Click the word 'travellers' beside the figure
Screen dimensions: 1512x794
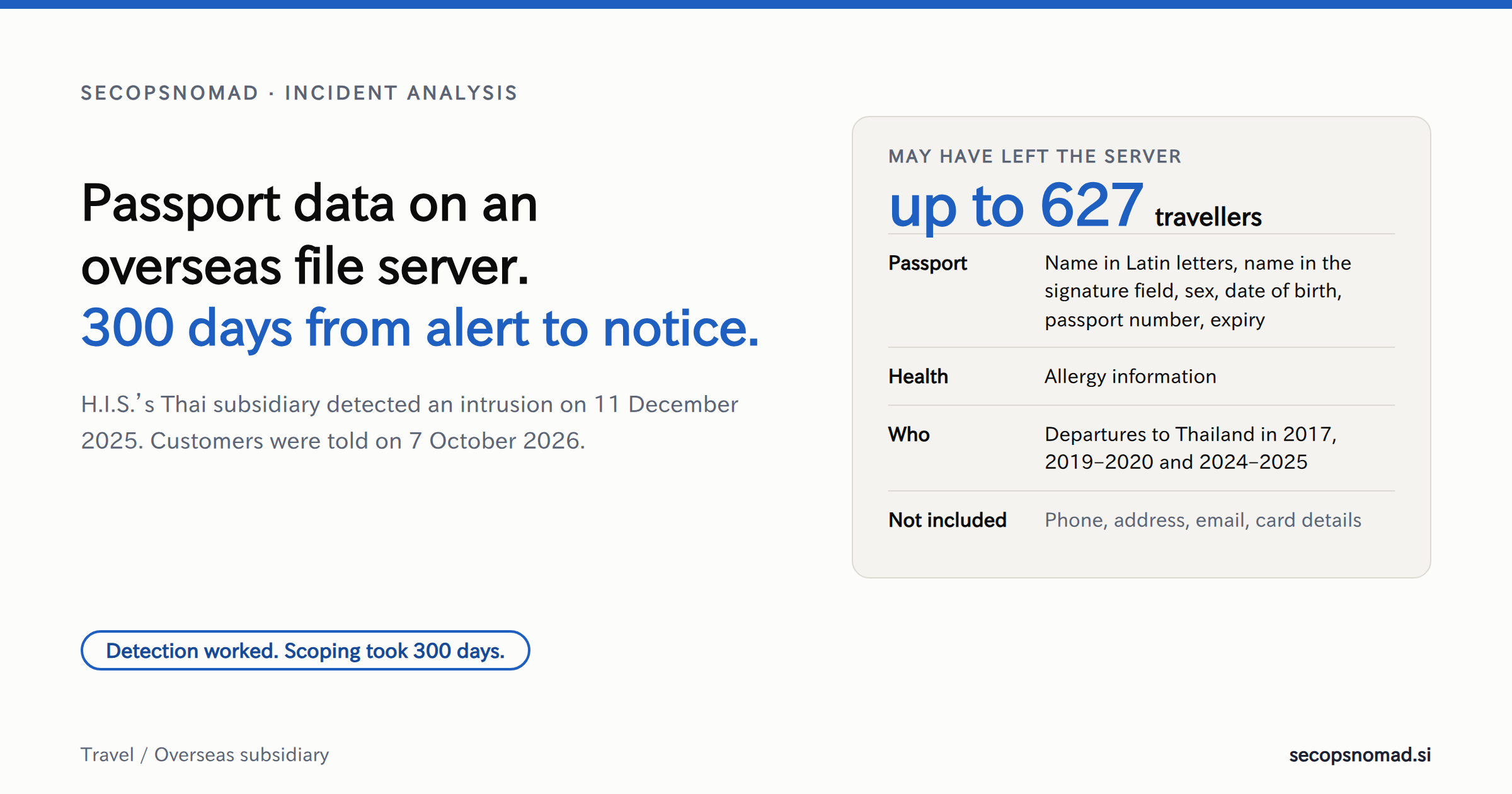(x=1208, y=217)
